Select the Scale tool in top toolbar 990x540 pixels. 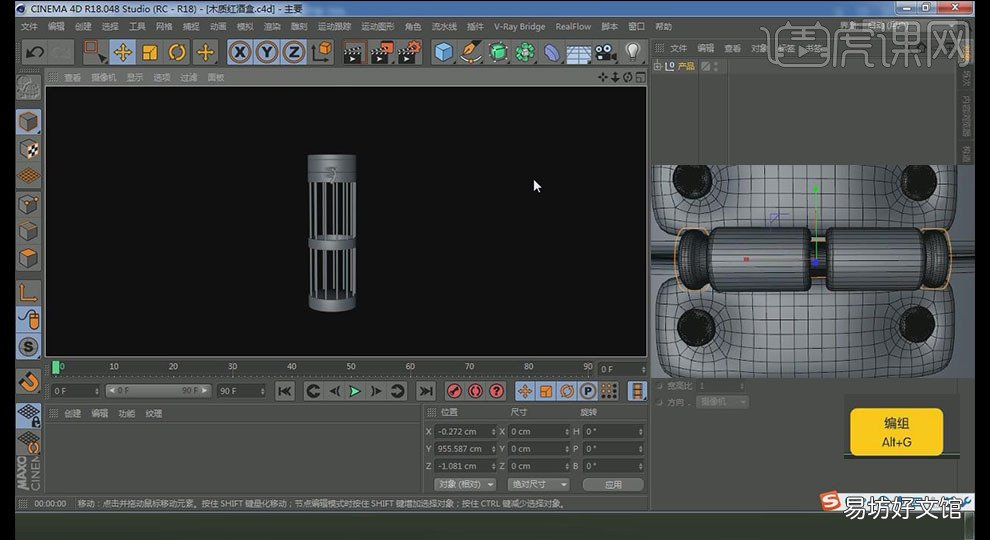[150, 52]
